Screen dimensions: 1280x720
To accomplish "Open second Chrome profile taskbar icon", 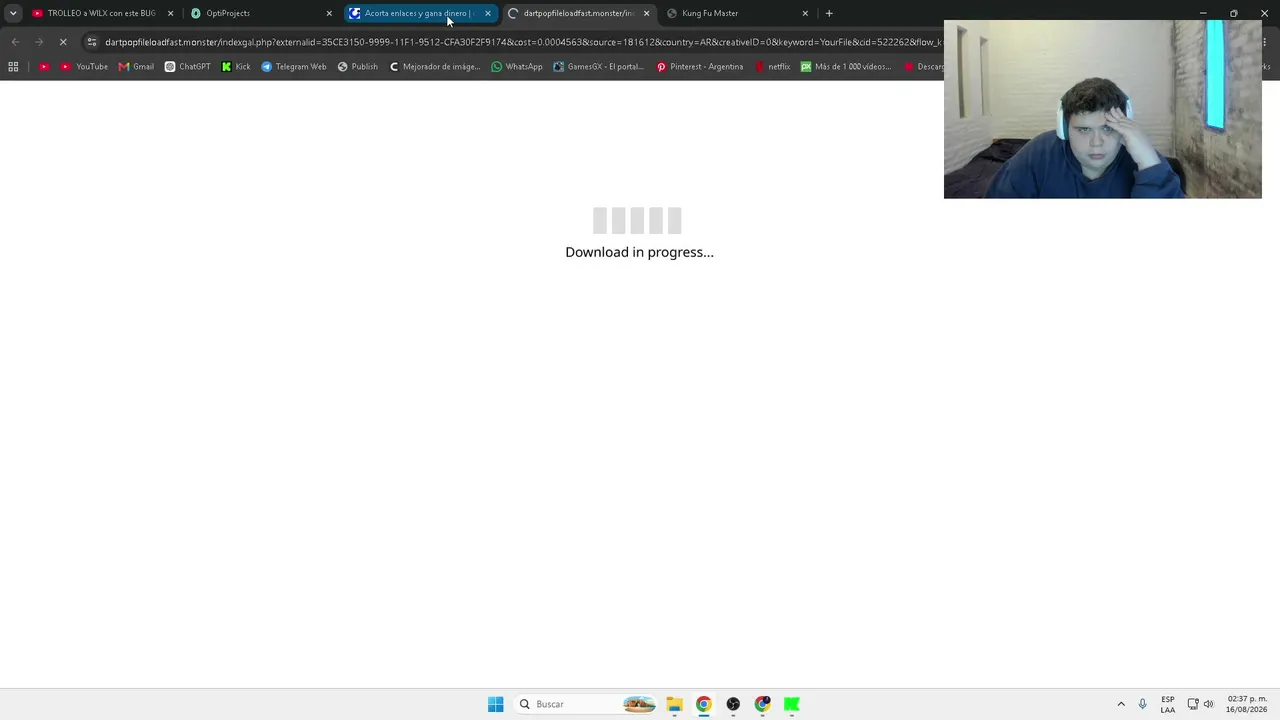I will pos(763,704).
